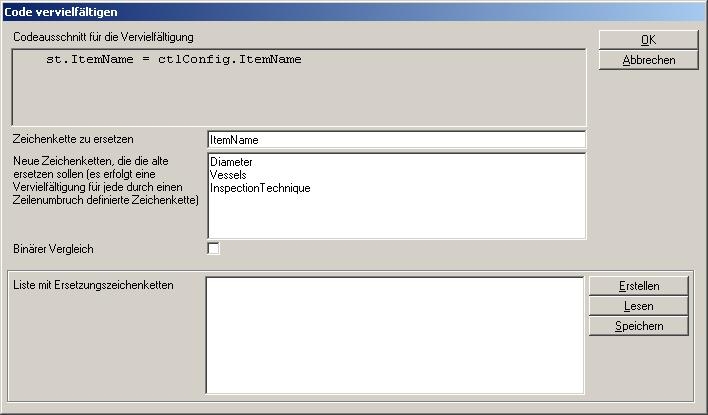Click ctlConfig.ItemName in the code snippet

tap(229, 60)
